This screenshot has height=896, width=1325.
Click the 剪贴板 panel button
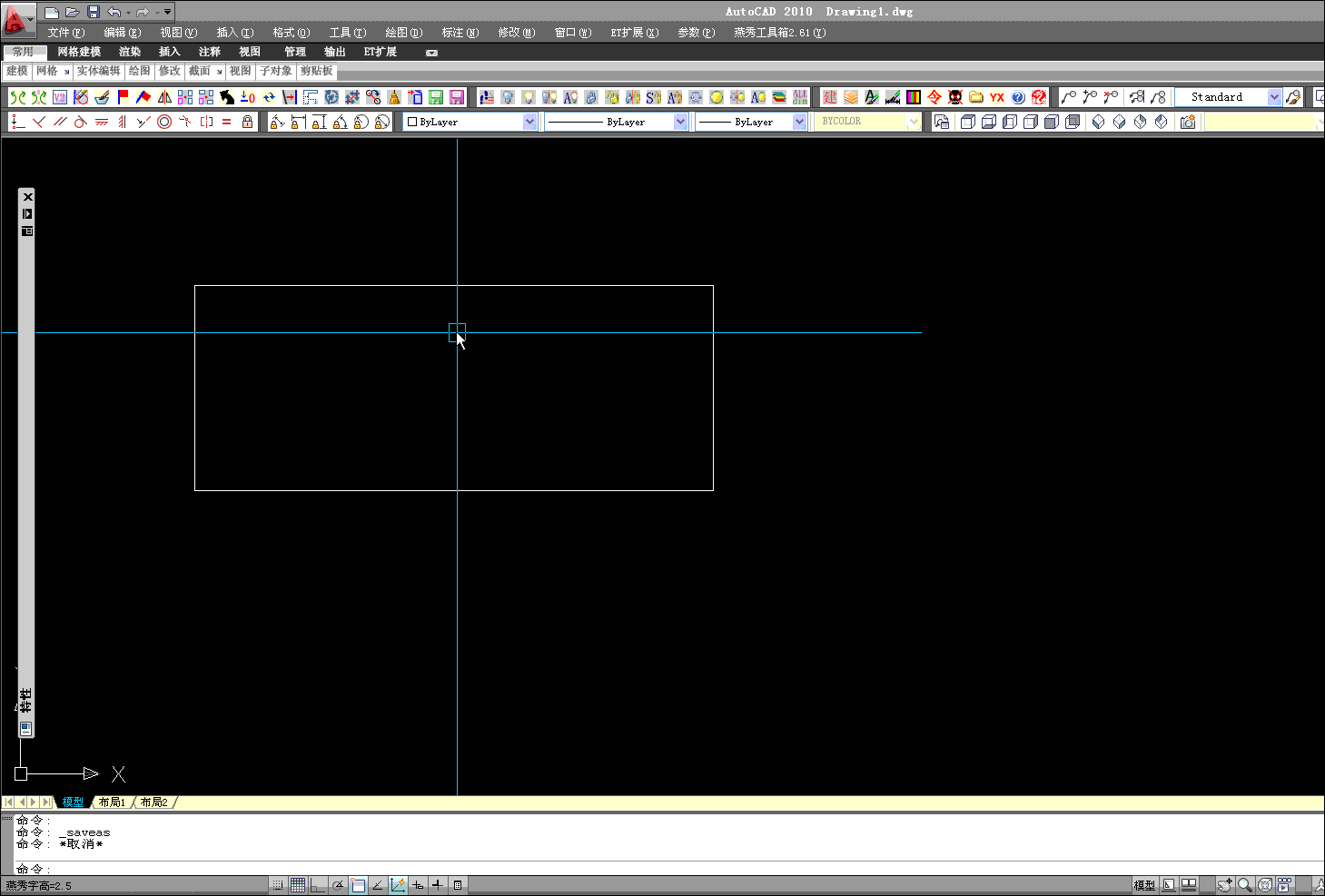click(x=317, y=72)
